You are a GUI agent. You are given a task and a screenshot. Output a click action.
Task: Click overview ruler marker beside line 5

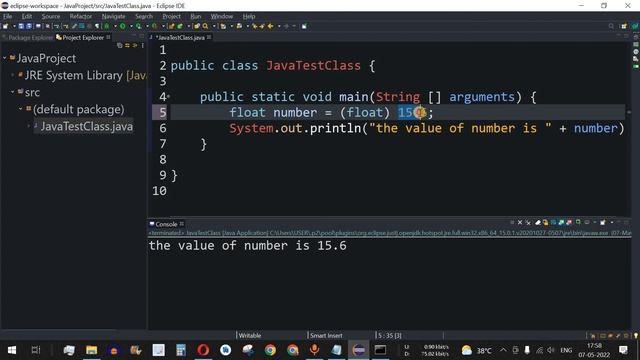point(629,112)
